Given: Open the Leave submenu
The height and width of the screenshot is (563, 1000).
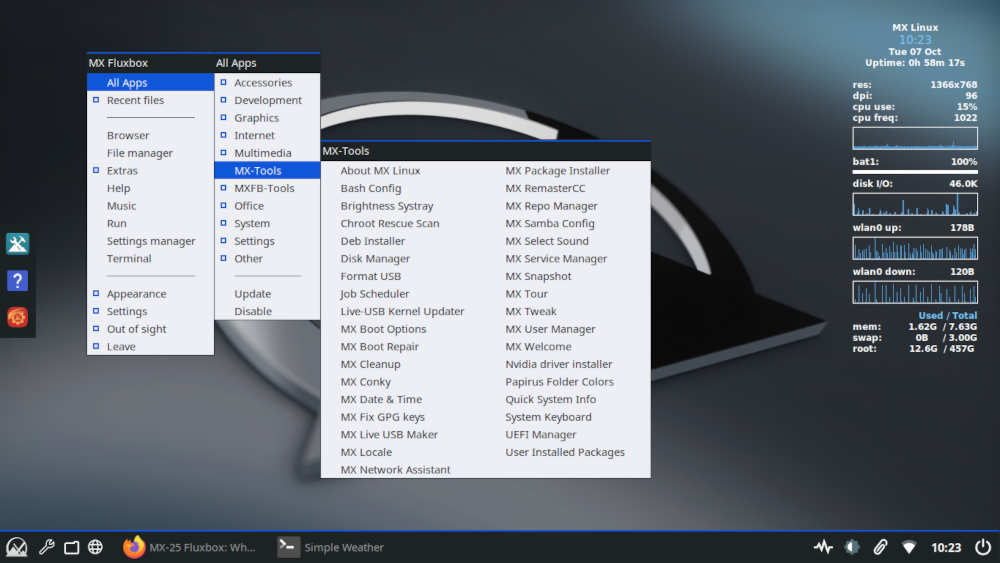Looking at the screenshot, I should (121, 347).
